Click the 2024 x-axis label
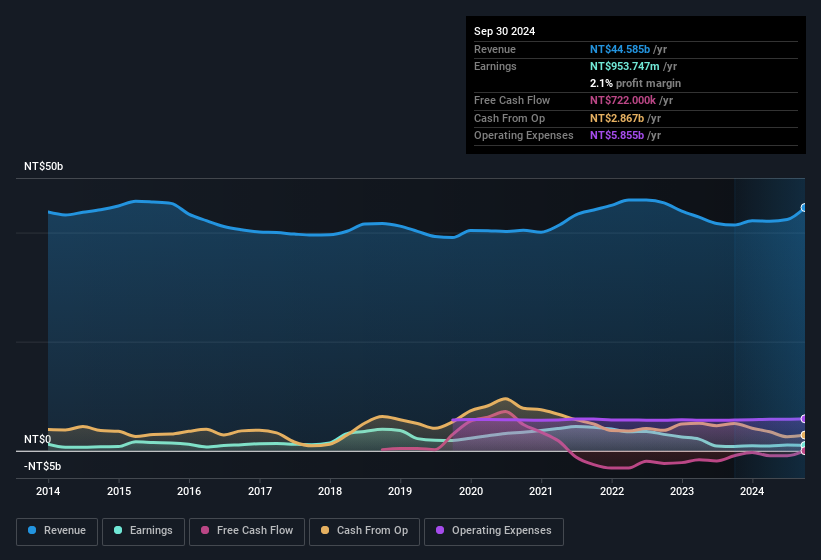Screen dimensions: 821x560 tap(752, 491)
